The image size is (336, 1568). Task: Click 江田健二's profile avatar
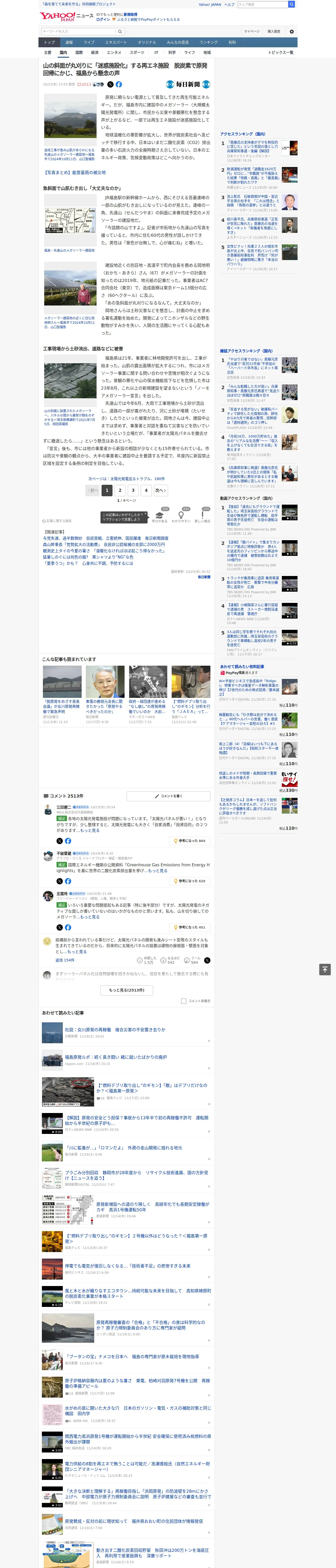(48, 810)
